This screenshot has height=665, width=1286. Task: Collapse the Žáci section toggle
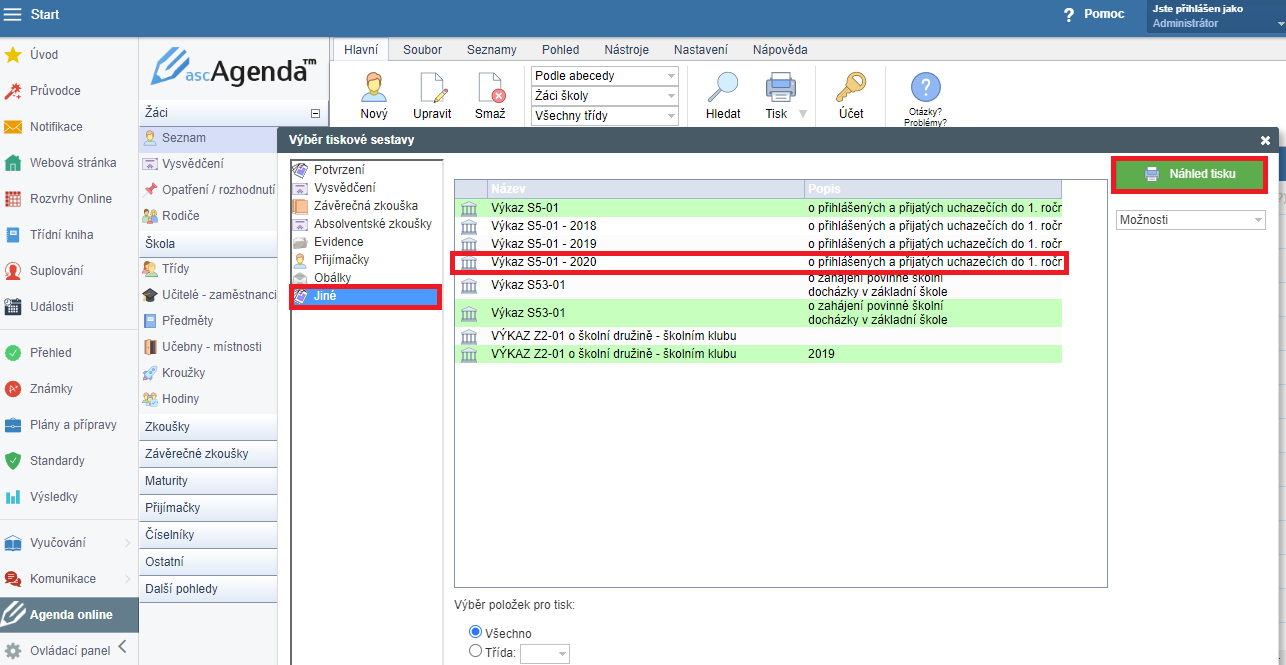(316, 114)
